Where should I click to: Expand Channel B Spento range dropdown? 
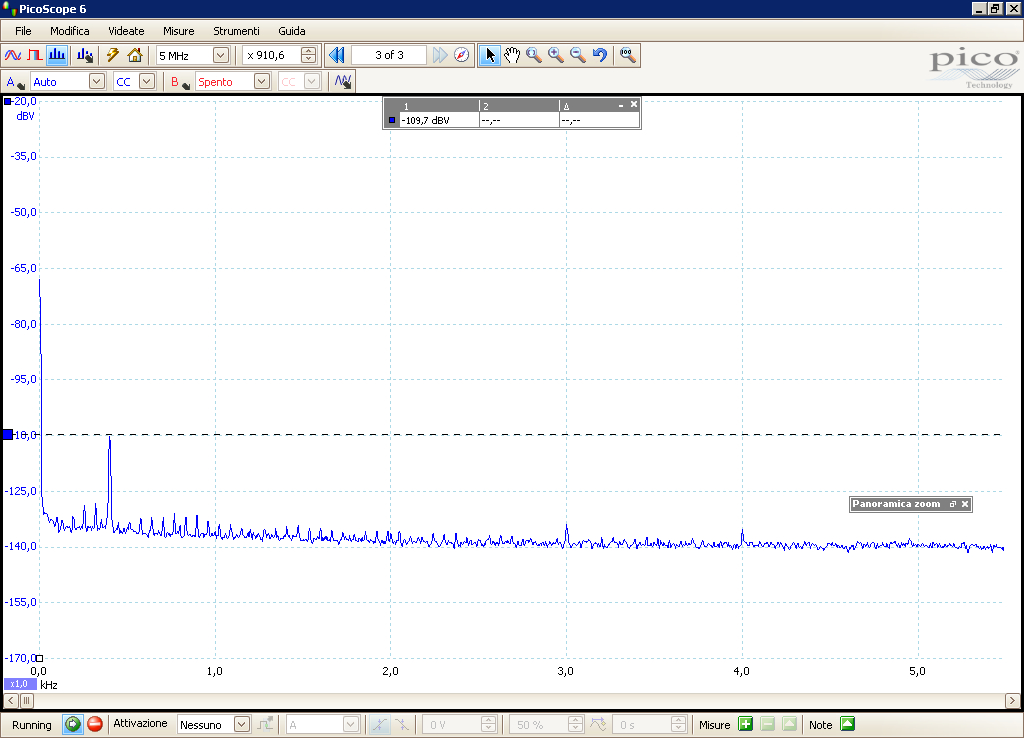[261, 82]
